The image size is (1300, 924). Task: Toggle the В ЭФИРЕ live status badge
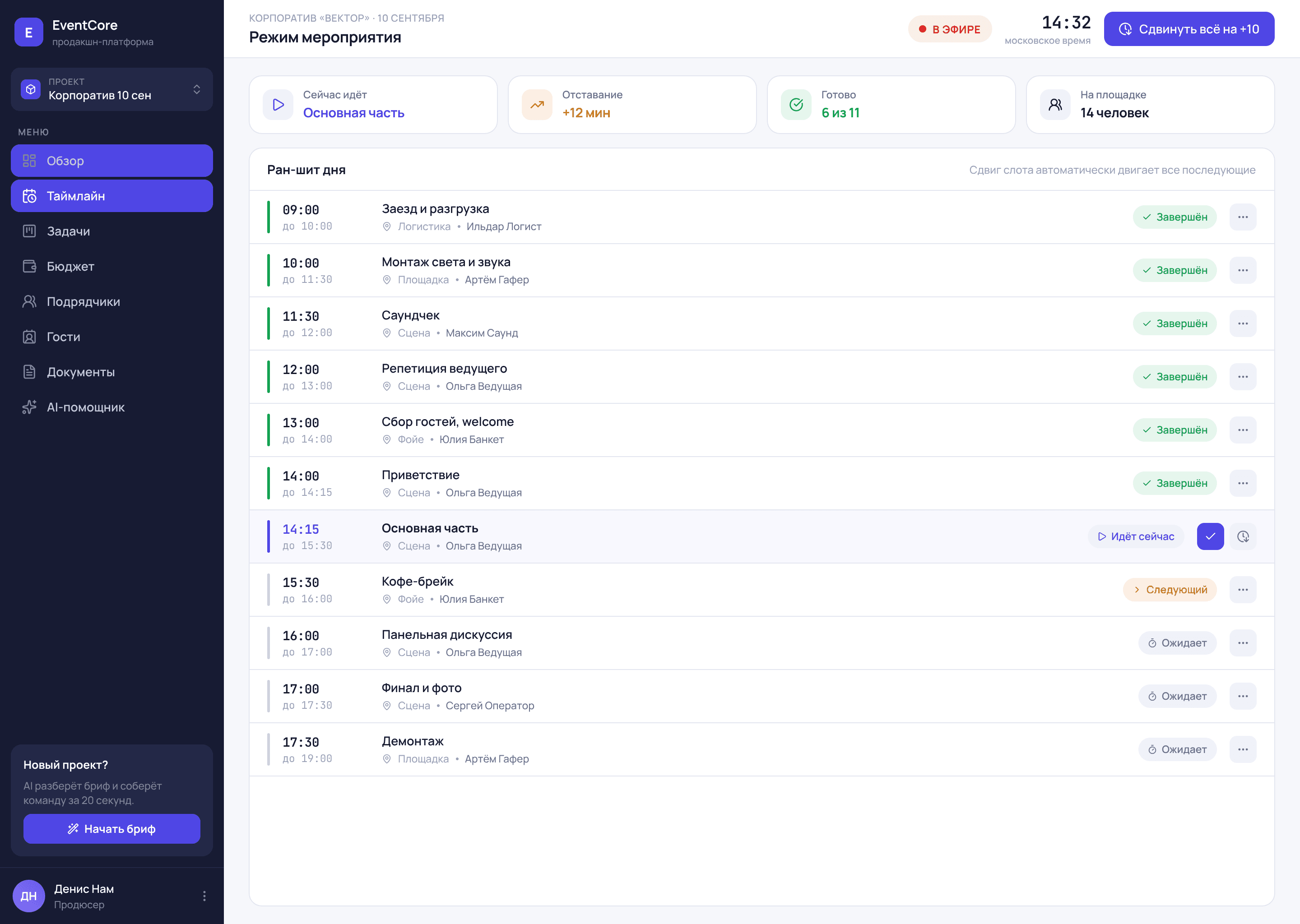pos(950,29)
